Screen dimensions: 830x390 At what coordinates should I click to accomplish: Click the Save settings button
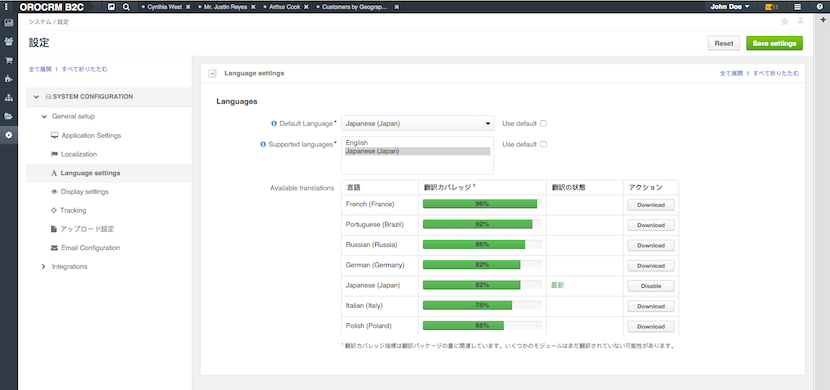(x=774, y=43)
